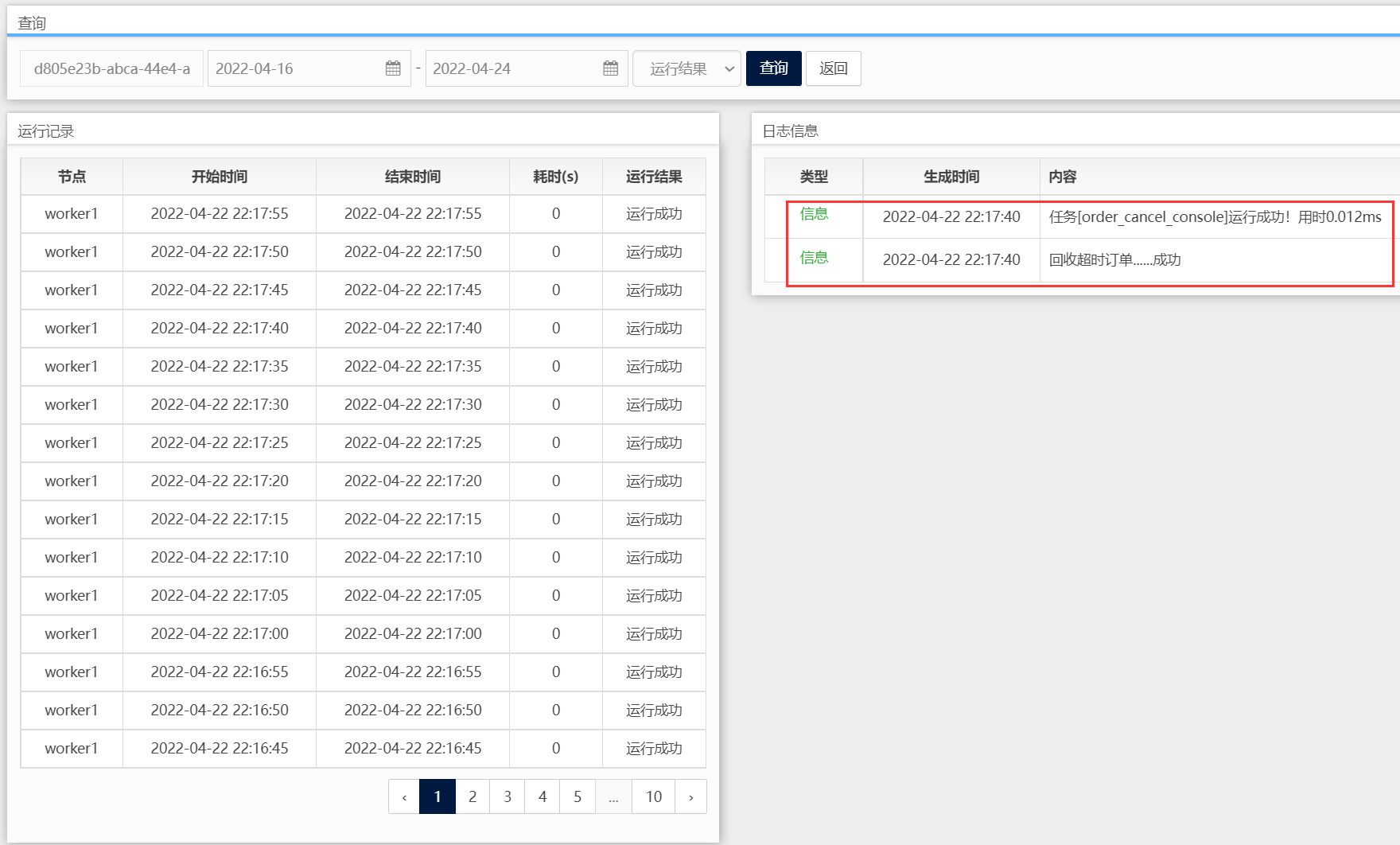Click the 类型 log column header

point(814,177)
